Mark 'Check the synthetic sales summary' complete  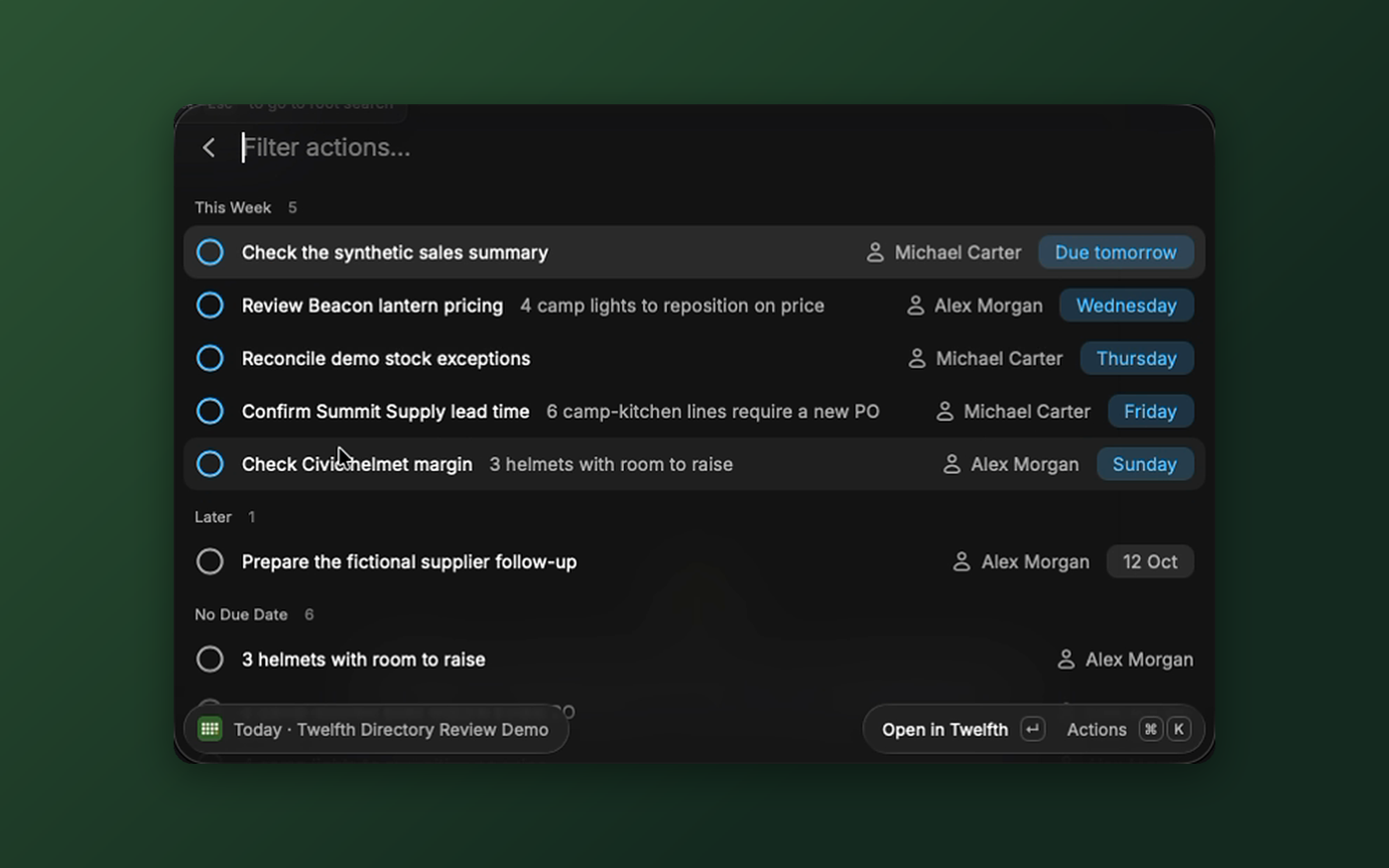coord(209,252)
